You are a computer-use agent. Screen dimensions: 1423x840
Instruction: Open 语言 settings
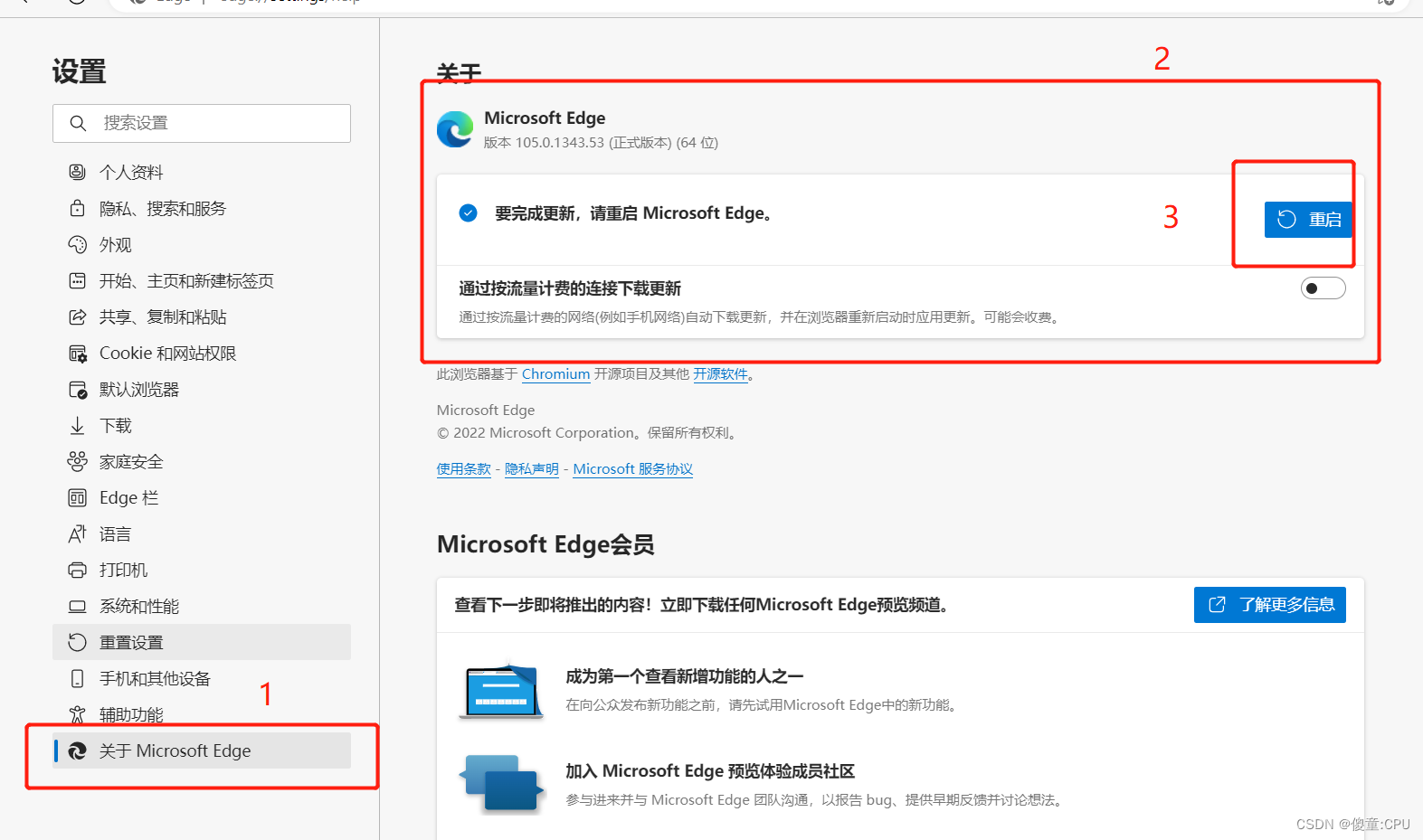(202, 533)
